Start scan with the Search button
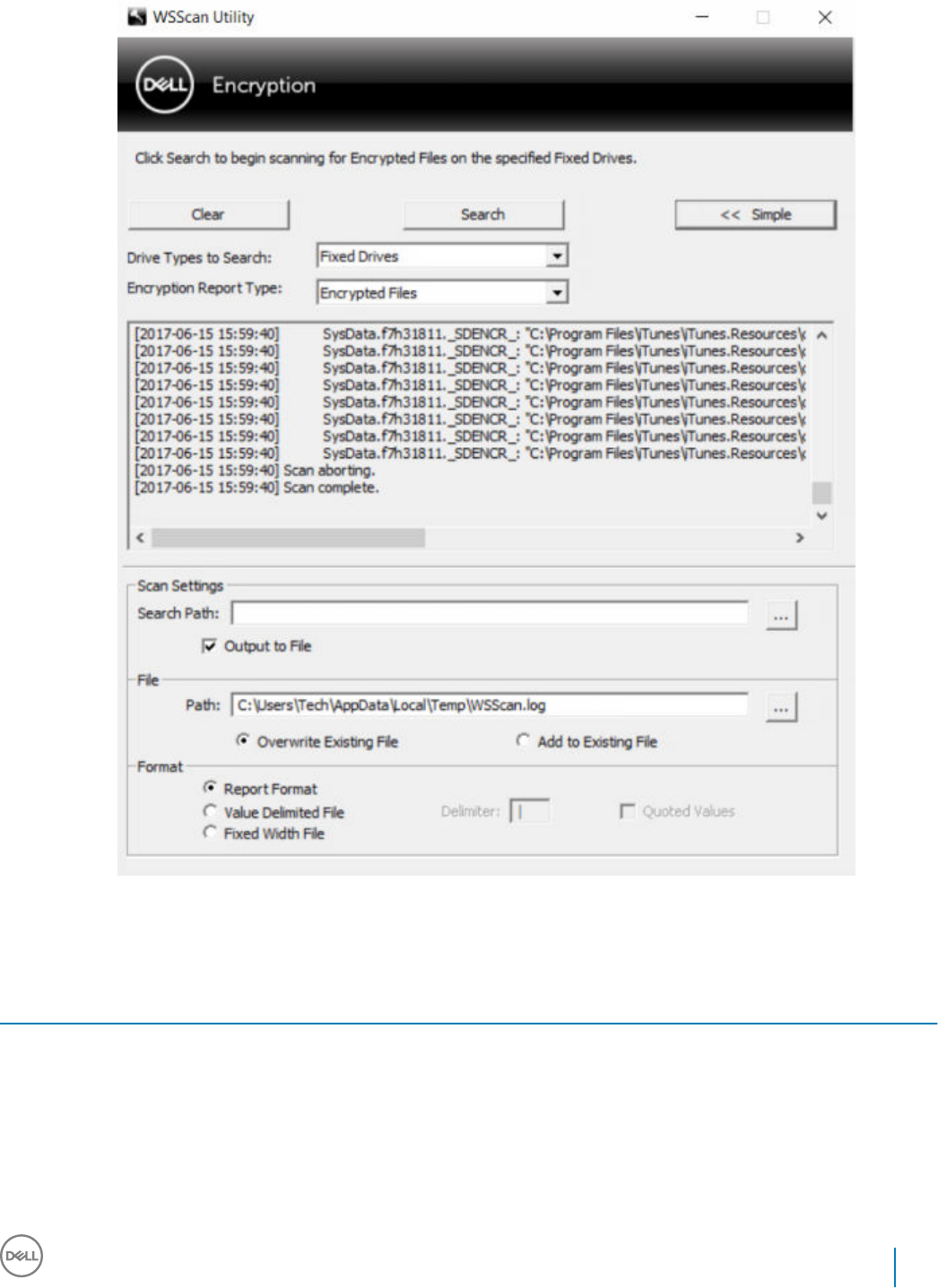The image size is (938, 1288). (483, 214)
